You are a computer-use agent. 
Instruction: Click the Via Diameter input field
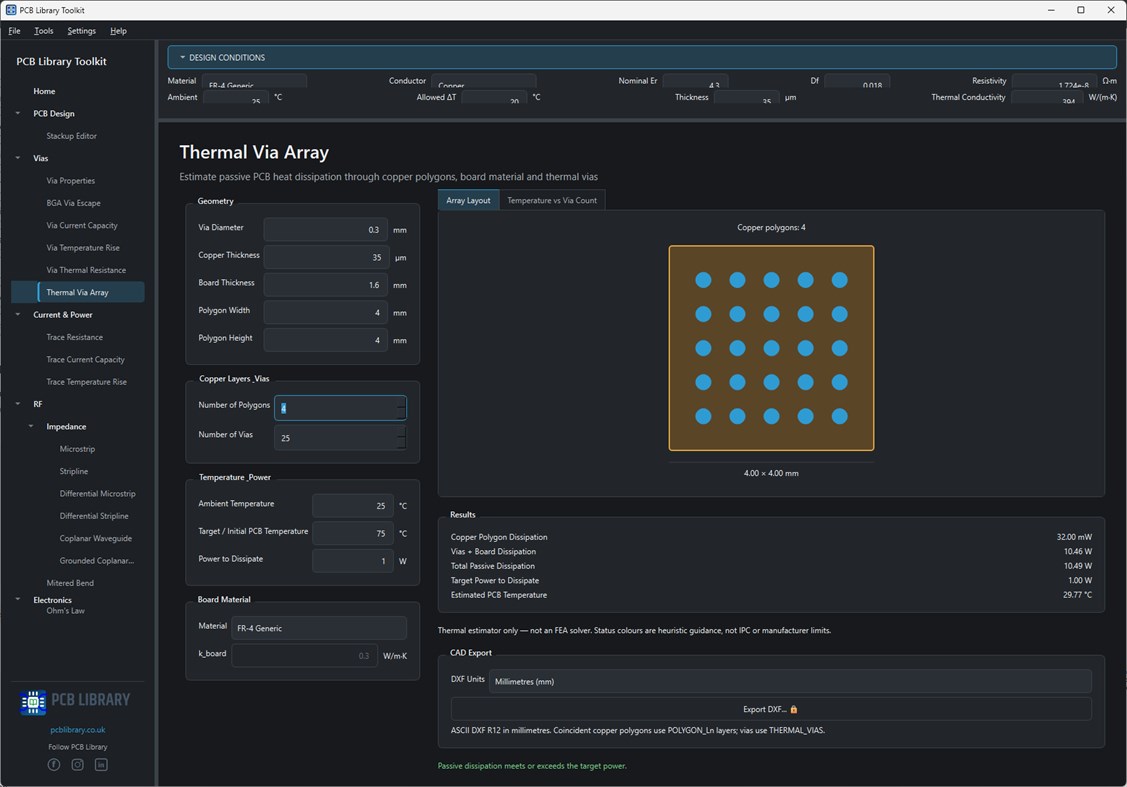pyautogui.click(x=326, y=229)
